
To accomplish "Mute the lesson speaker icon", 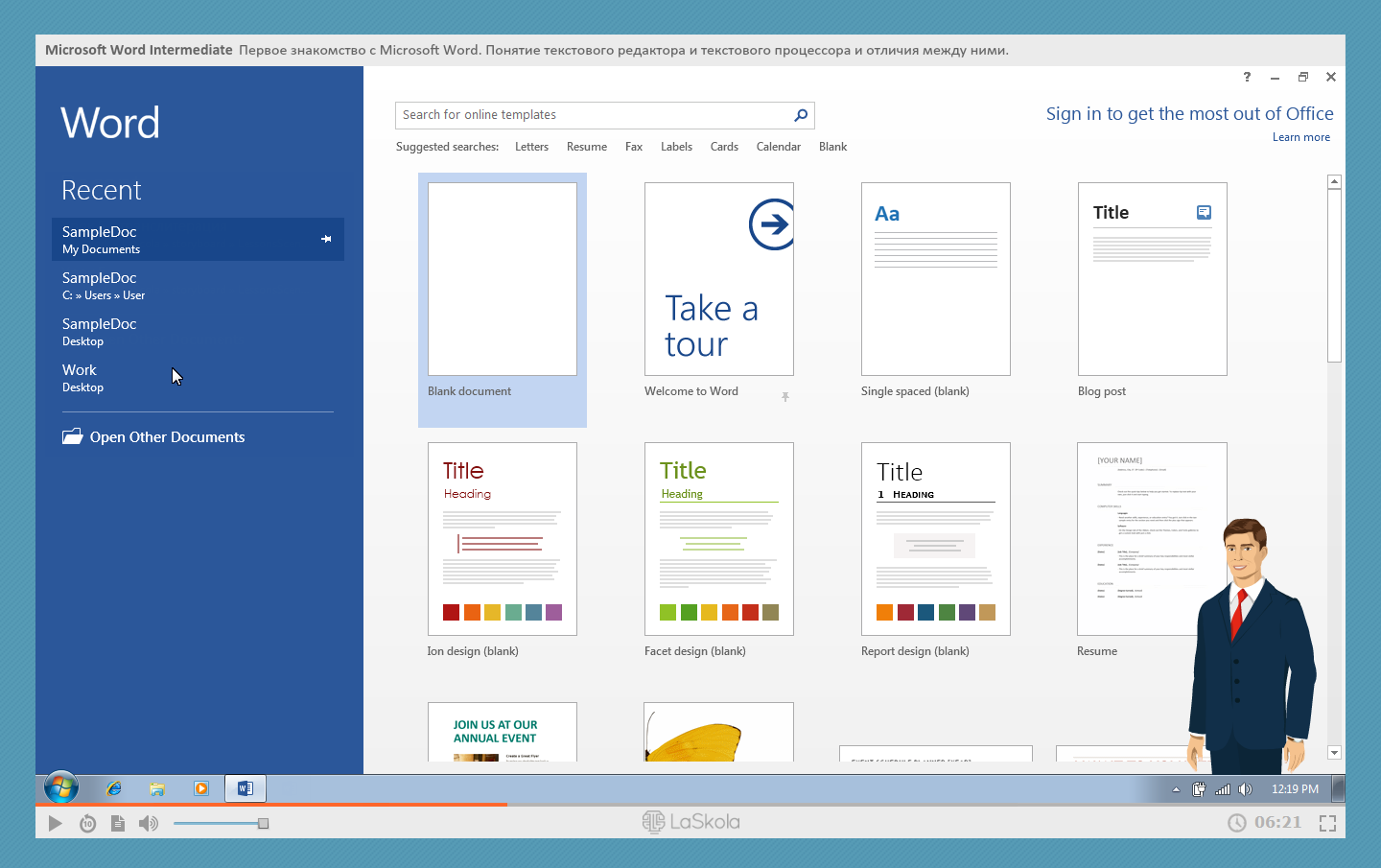I will coord(149,823).
